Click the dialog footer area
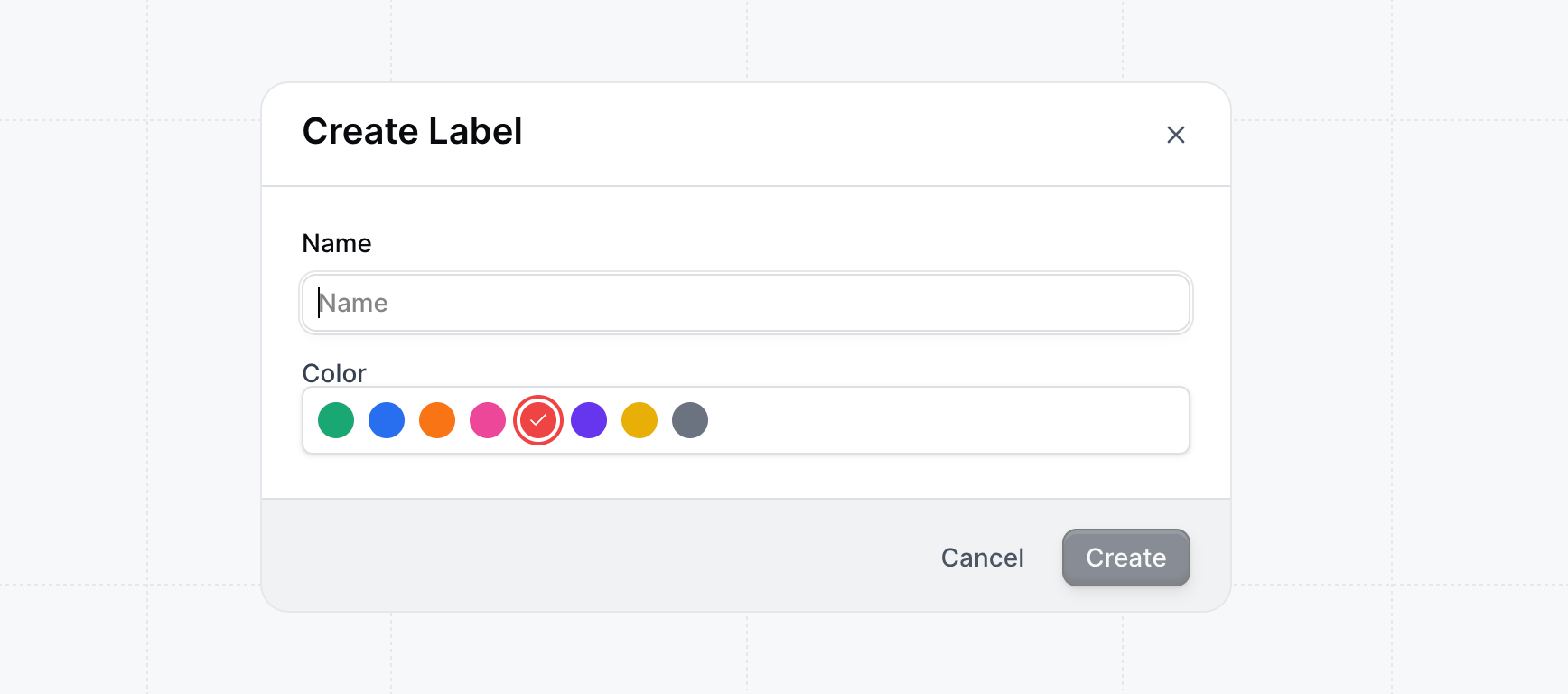Screen dimensions: 1568x694 632,556
